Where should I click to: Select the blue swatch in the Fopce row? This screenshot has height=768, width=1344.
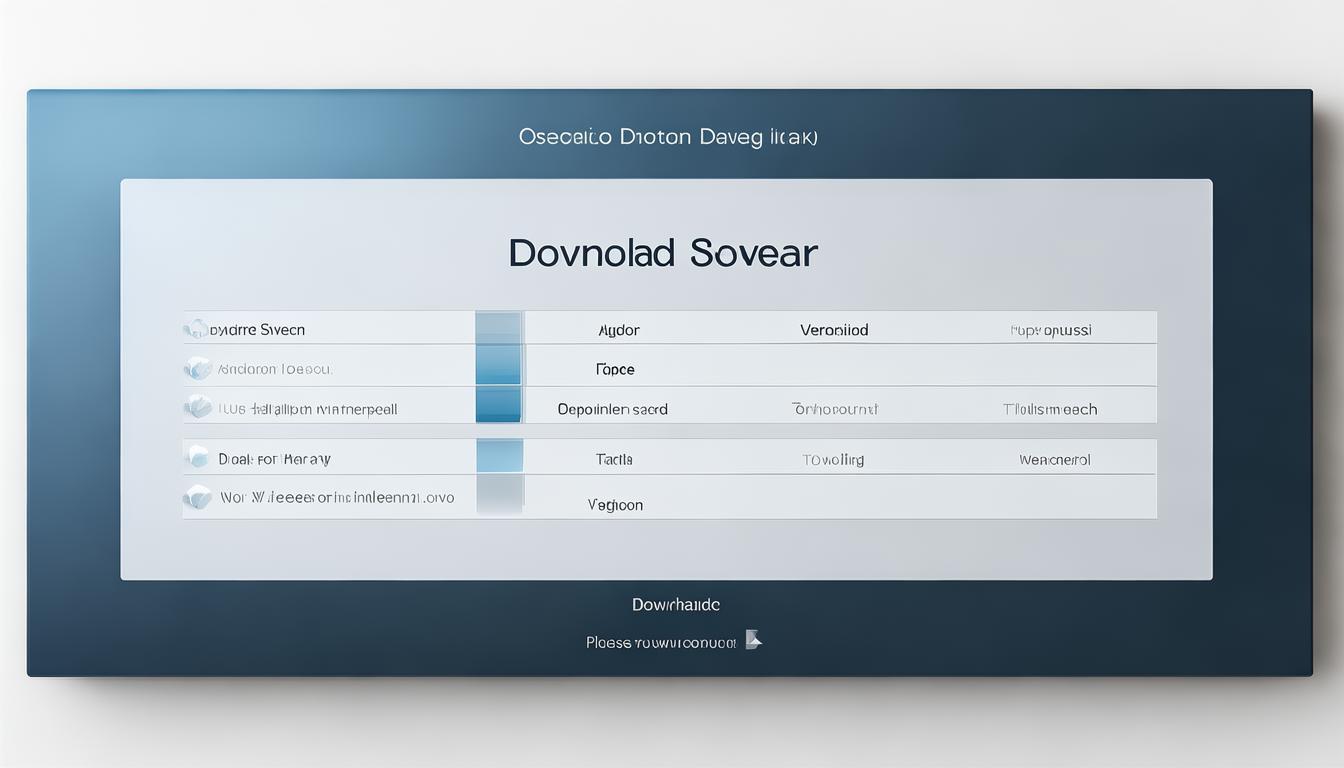498,366
